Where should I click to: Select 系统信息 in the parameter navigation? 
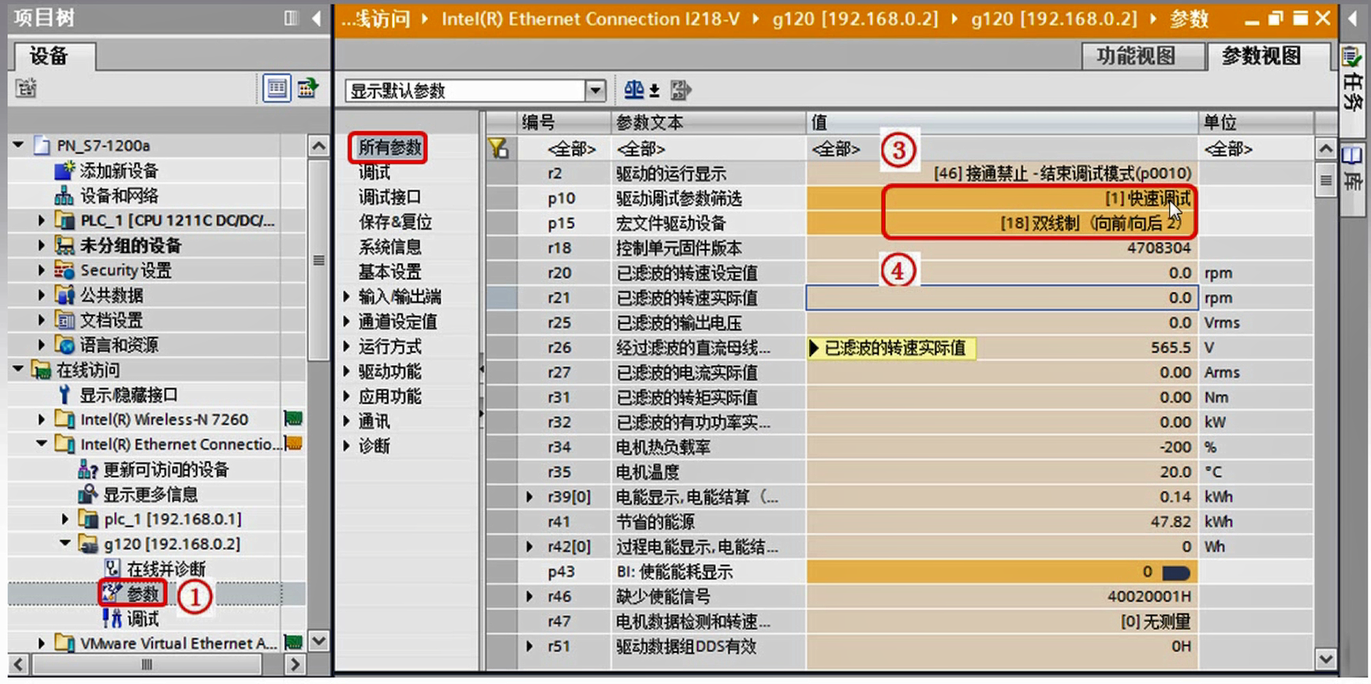(x=390, y=247)
